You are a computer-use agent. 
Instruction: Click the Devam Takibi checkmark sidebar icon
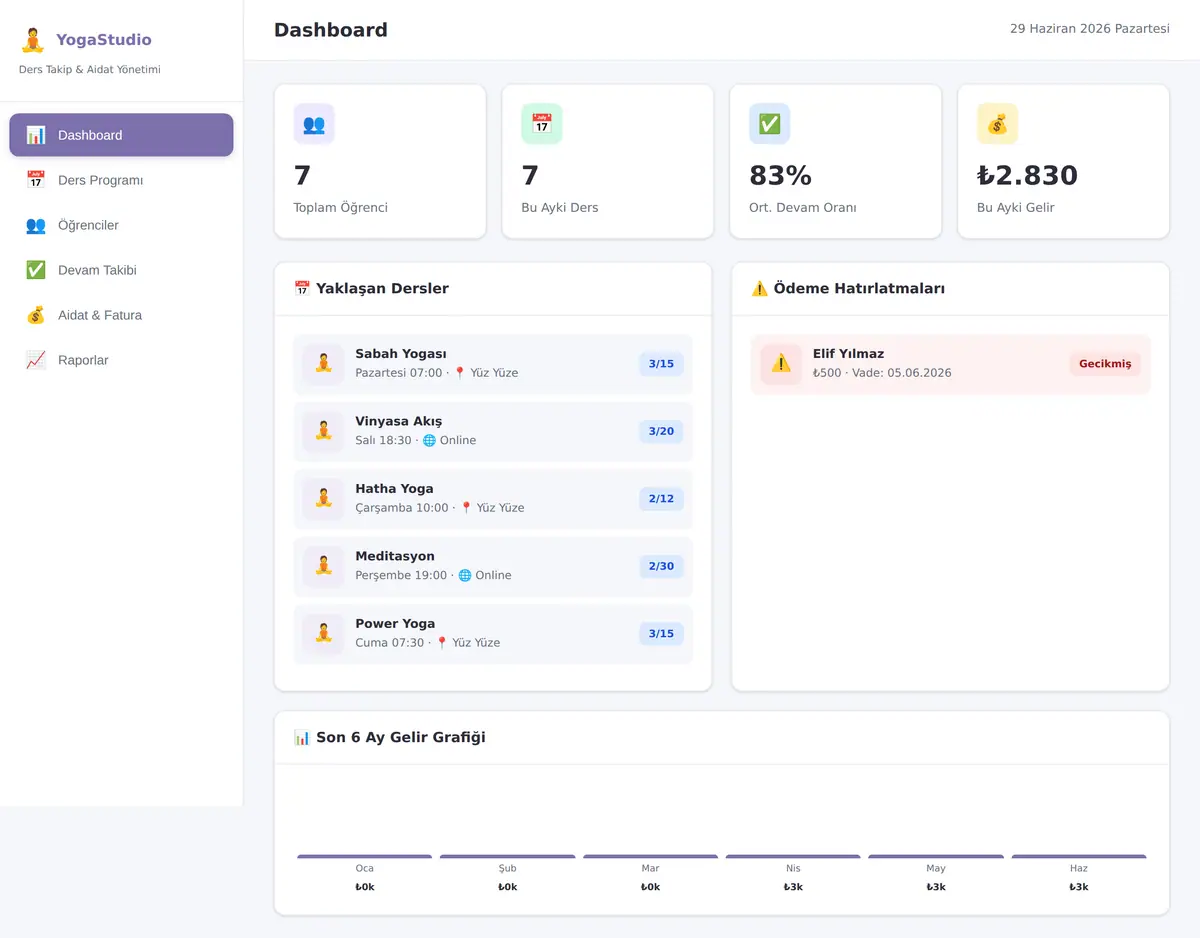(36, 270)
